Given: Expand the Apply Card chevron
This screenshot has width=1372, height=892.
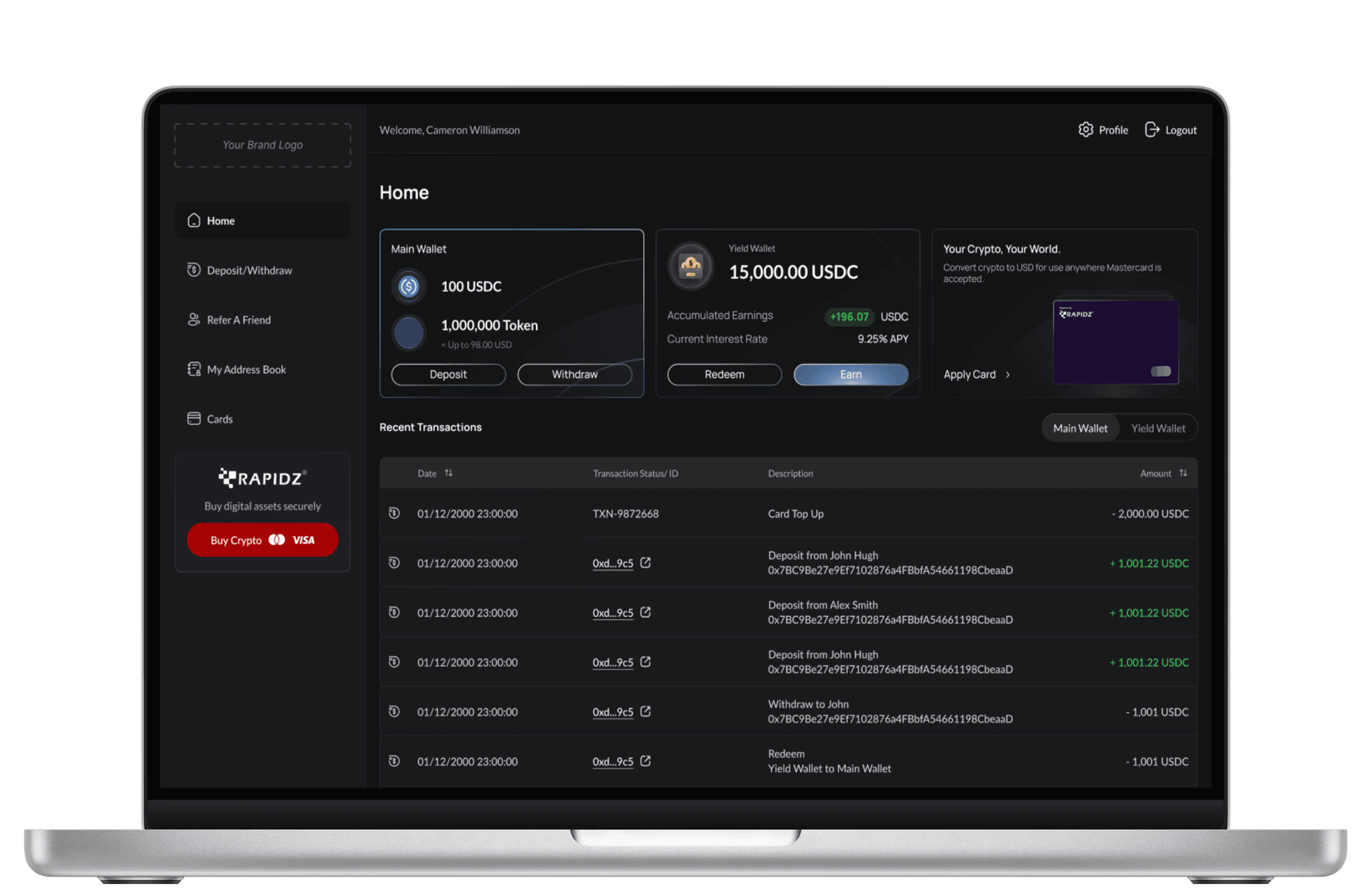Looking at the screenshot, I should pos(1008,375).
